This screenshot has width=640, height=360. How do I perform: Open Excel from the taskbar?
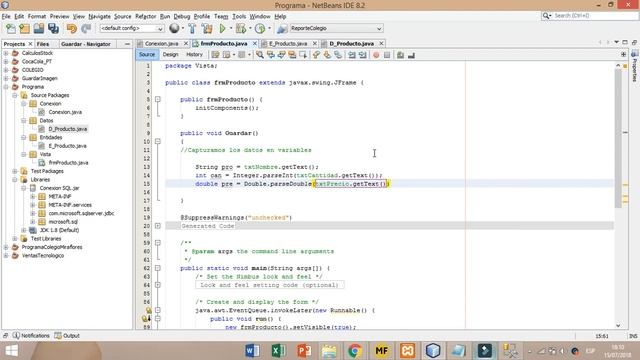pos(278,351)
